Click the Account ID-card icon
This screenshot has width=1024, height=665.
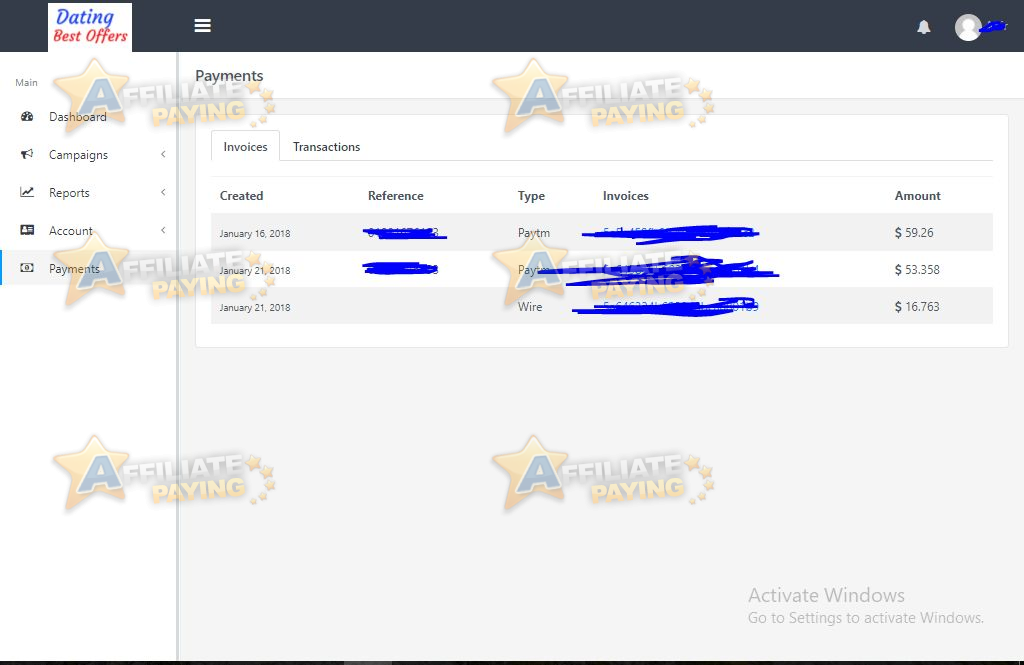25,230
